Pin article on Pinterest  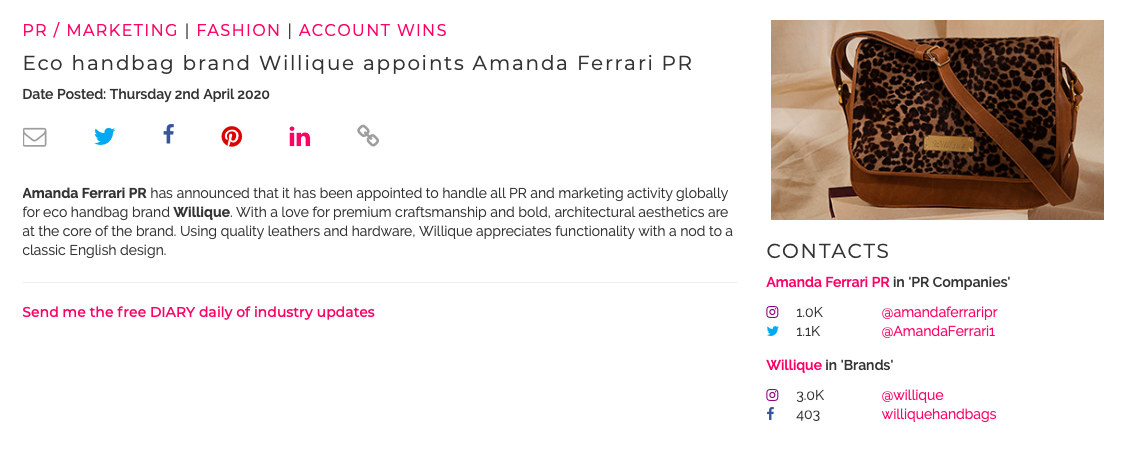coord(231,136)
